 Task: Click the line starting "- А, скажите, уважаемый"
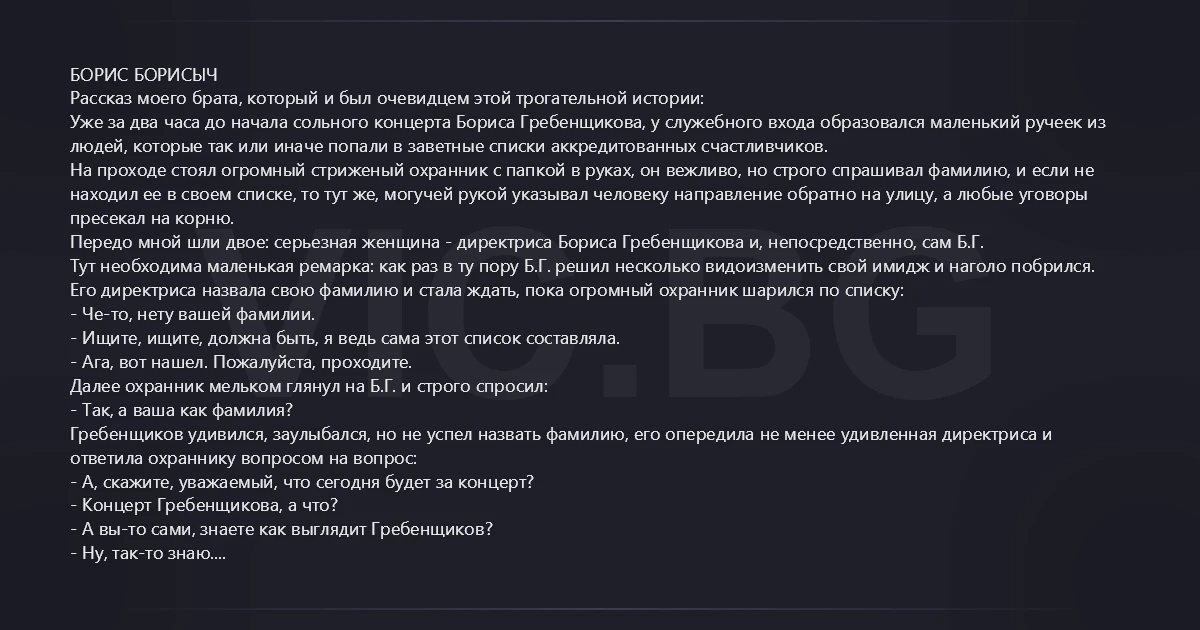[x=302, y=483]
